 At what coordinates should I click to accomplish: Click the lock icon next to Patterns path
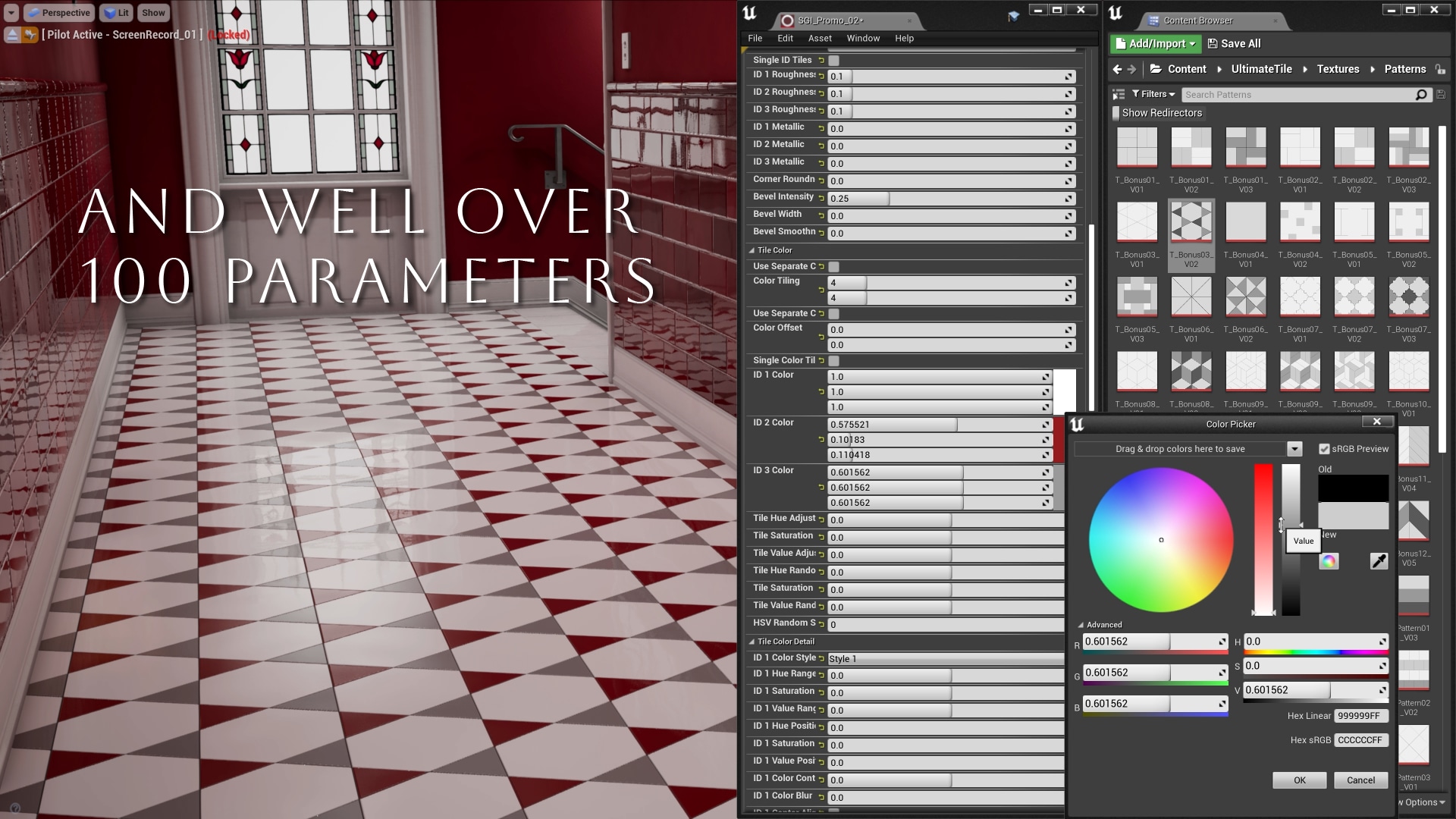point(1439,69)
